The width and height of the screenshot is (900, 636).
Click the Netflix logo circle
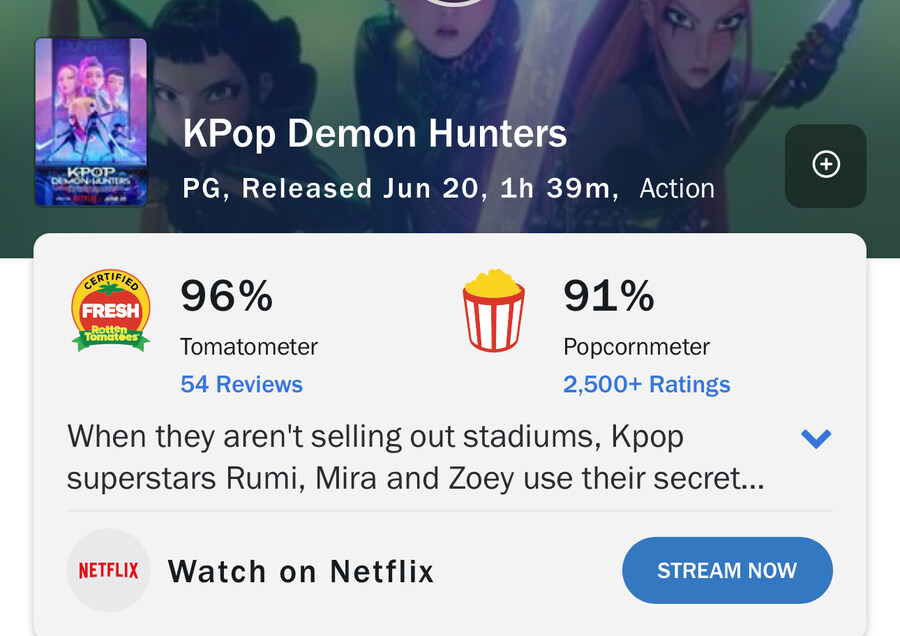108,570
